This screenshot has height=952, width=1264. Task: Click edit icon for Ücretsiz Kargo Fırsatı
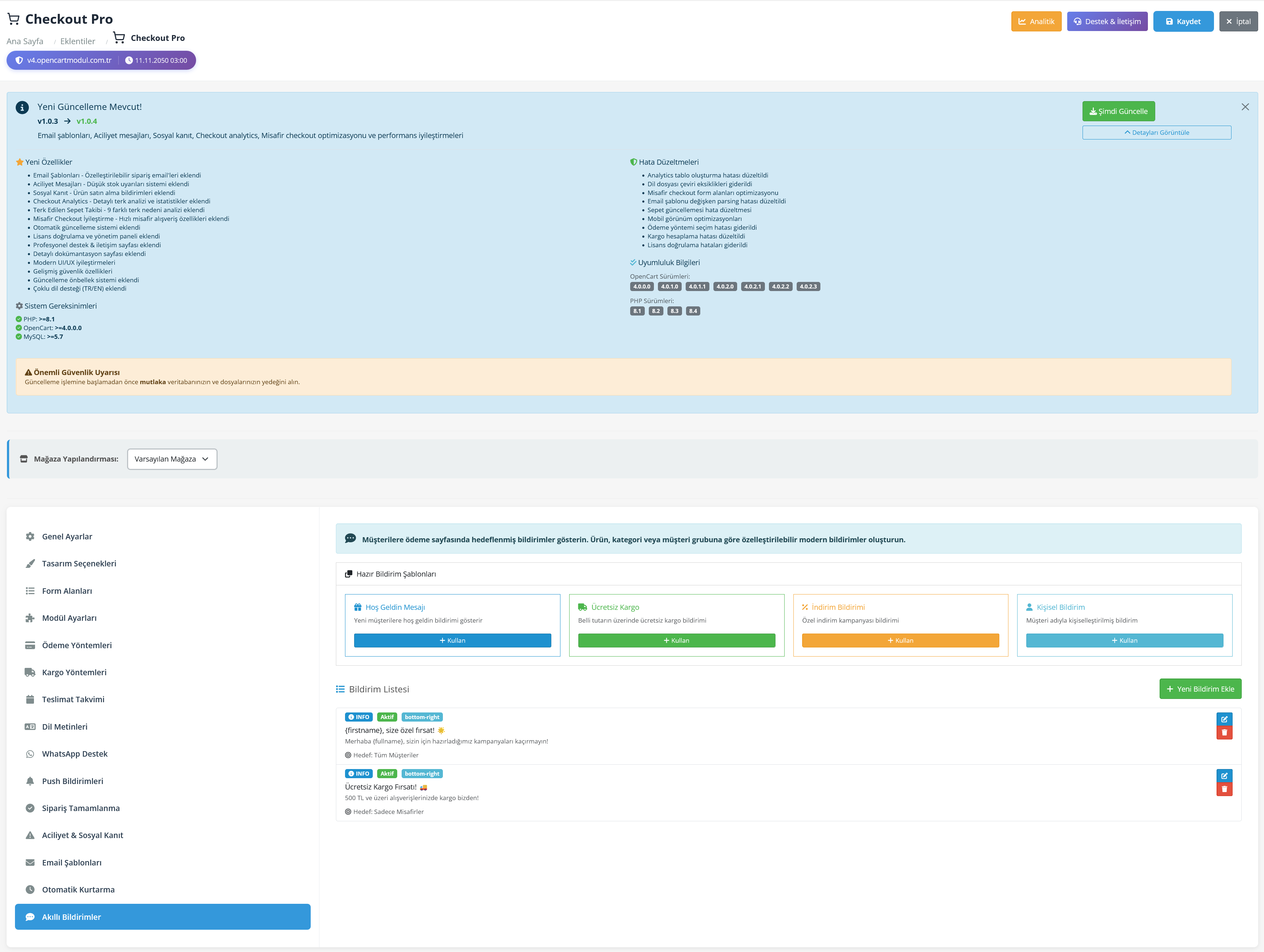pyautogui.click(x=1224, y=775)
